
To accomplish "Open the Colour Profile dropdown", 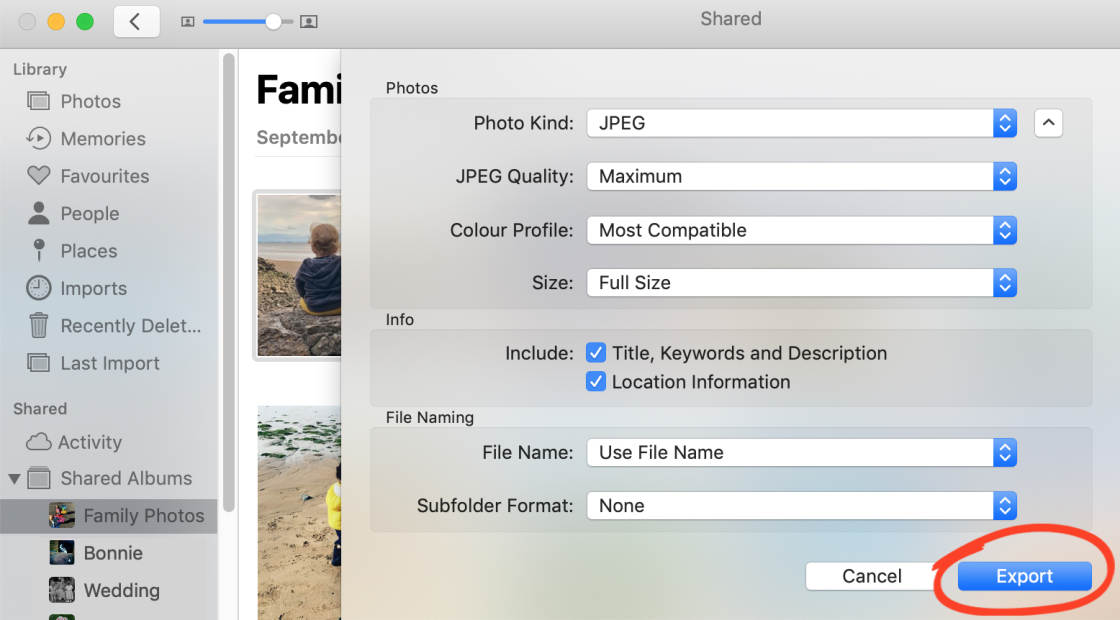I will click(x=801, y=230).
